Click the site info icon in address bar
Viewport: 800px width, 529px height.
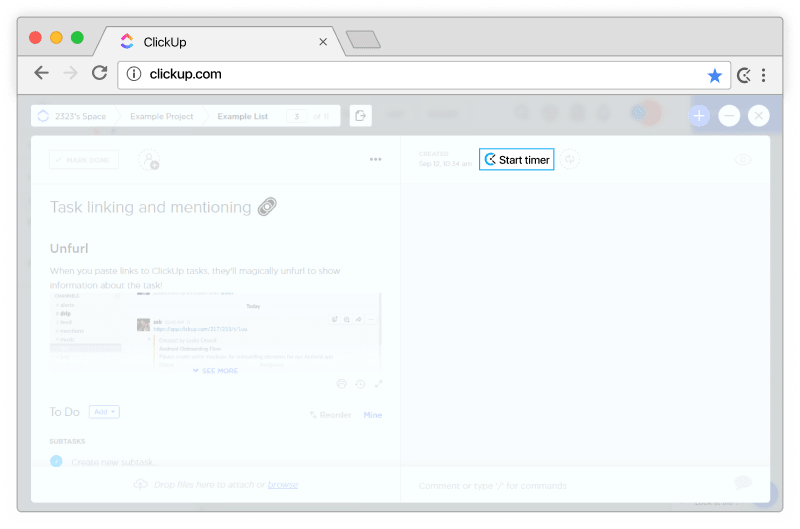pyautogui.click(x=134, y=74)
